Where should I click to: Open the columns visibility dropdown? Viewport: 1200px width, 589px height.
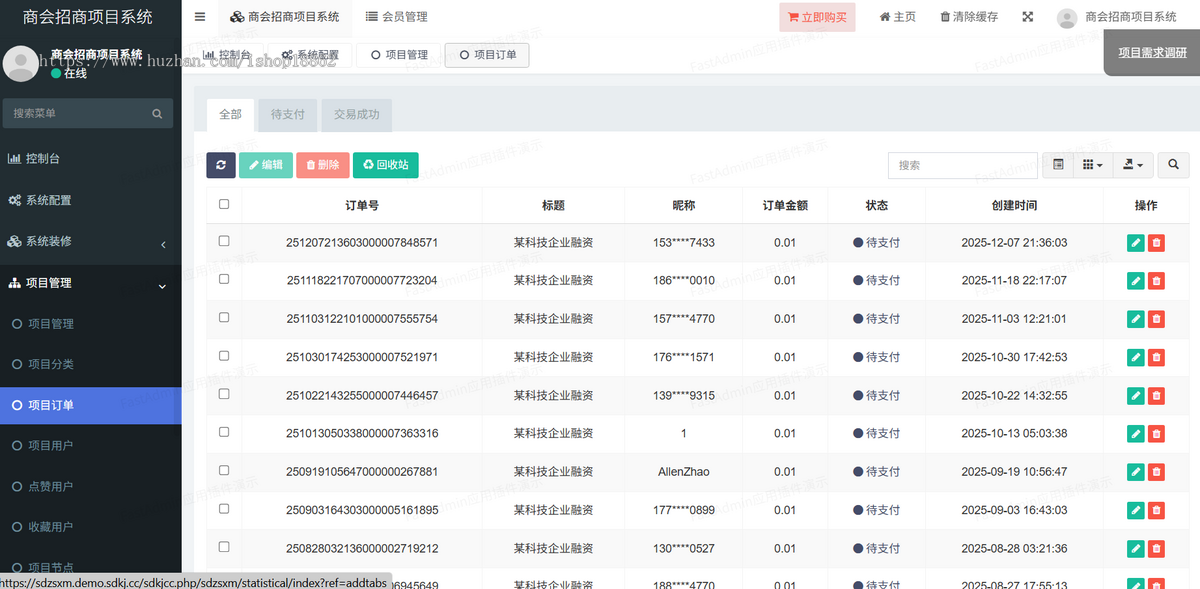1092,164
